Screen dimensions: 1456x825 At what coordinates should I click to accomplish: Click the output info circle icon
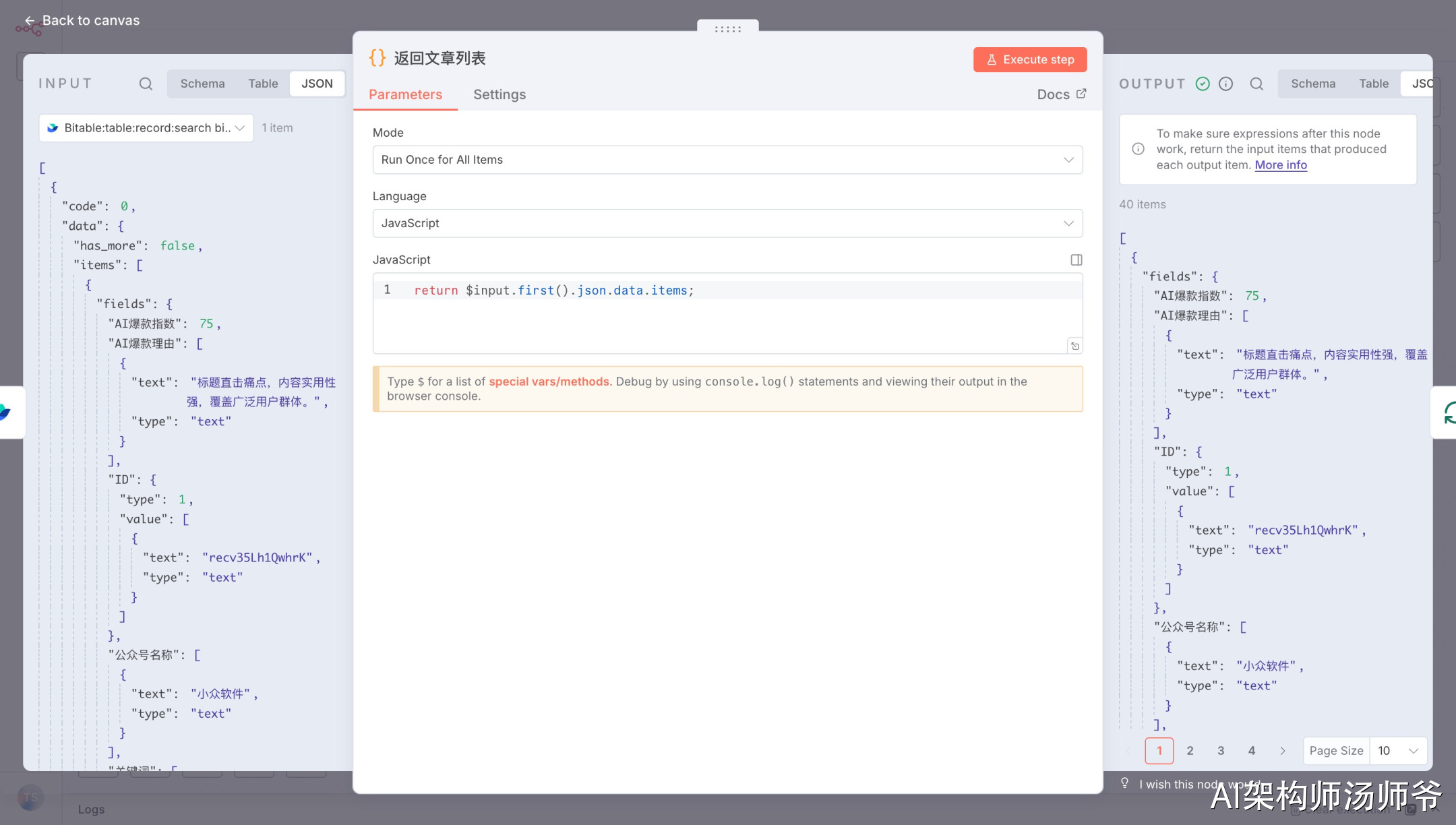tap(1226, 84)
